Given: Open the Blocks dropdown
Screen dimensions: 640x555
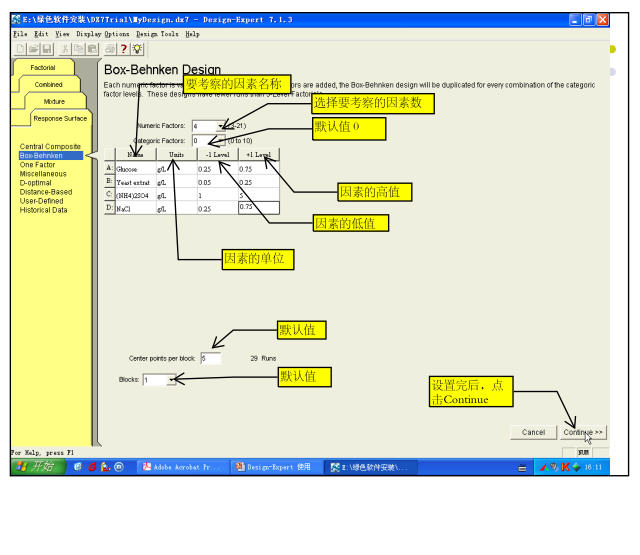Looking at the screenshot, I should pos(172,380).
